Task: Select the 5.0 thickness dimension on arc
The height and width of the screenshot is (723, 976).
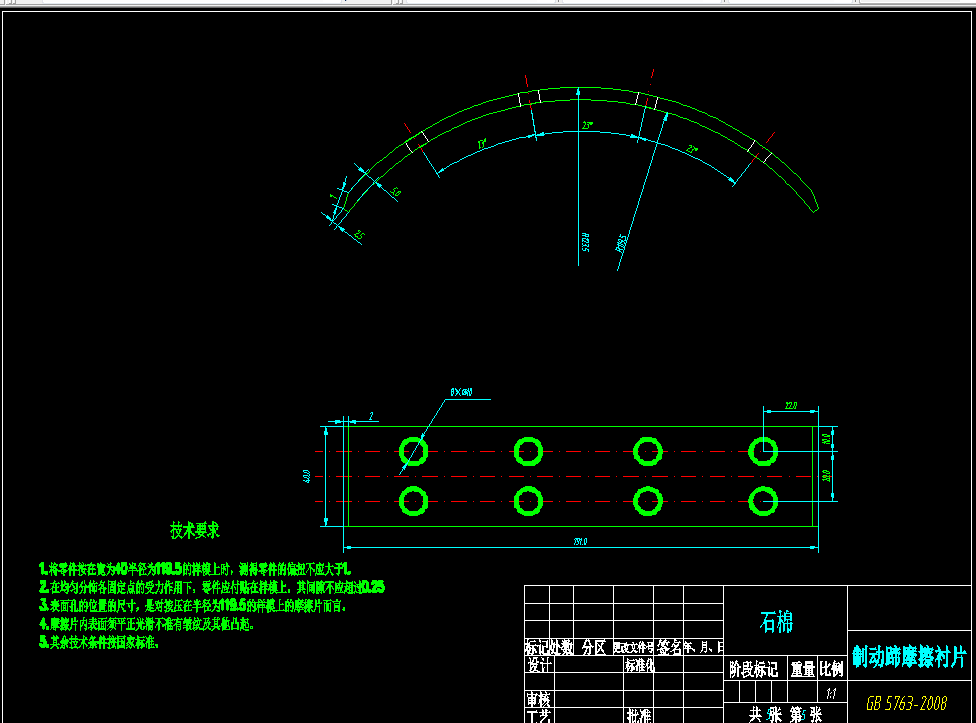Action: pos(396,192)
